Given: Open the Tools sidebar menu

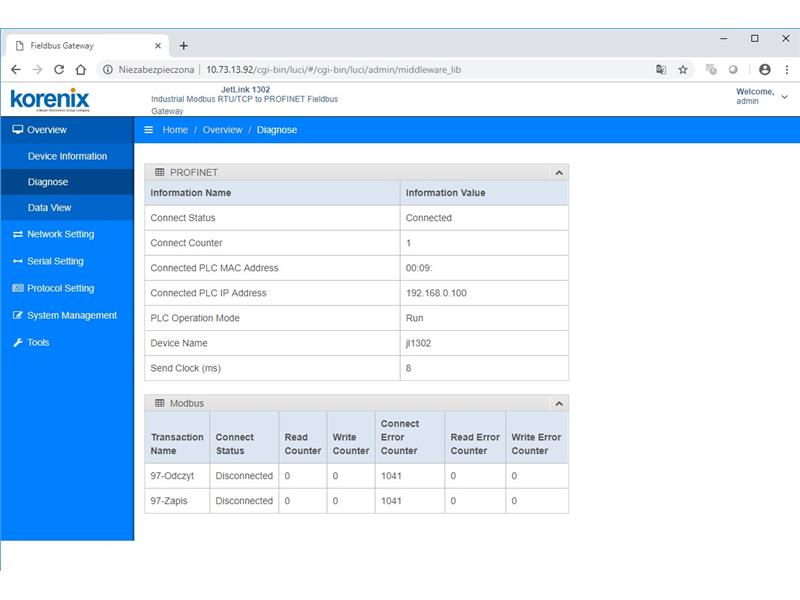Looking at the screenshot, I should click(x=67, y=342).
